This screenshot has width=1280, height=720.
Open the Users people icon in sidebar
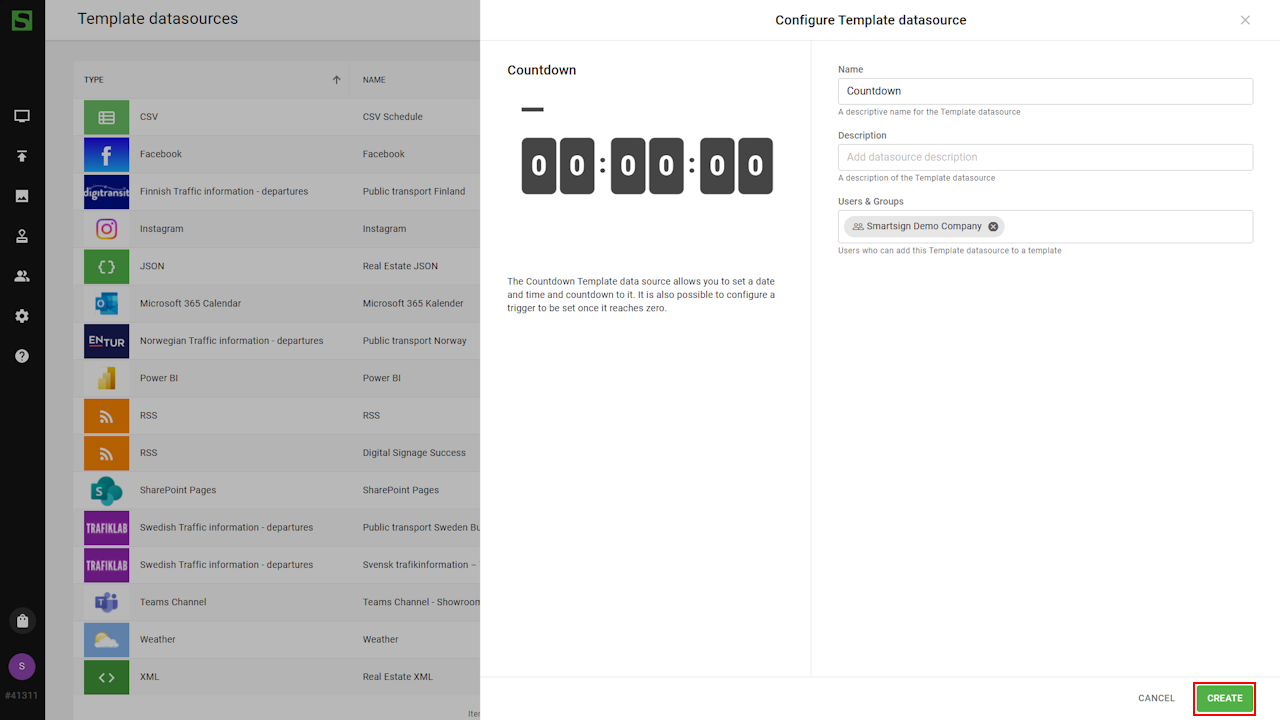(22, 276)
